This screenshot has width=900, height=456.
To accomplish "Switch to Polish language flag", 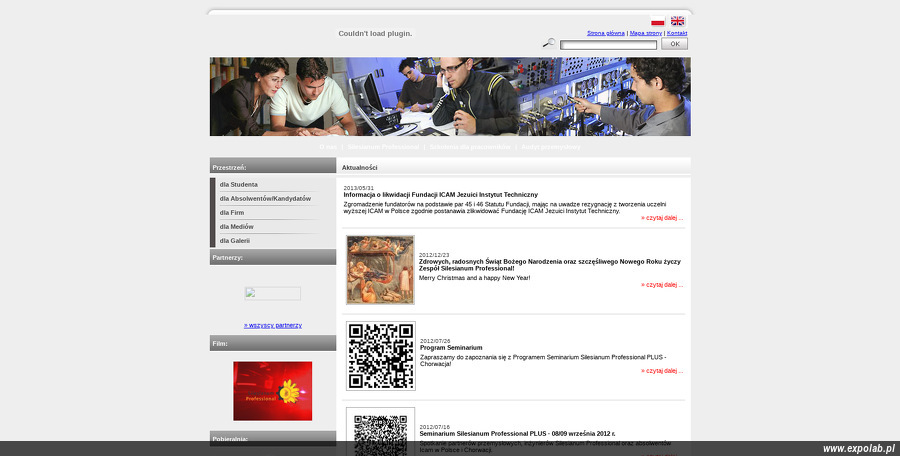I will click(x=658, y=21).
